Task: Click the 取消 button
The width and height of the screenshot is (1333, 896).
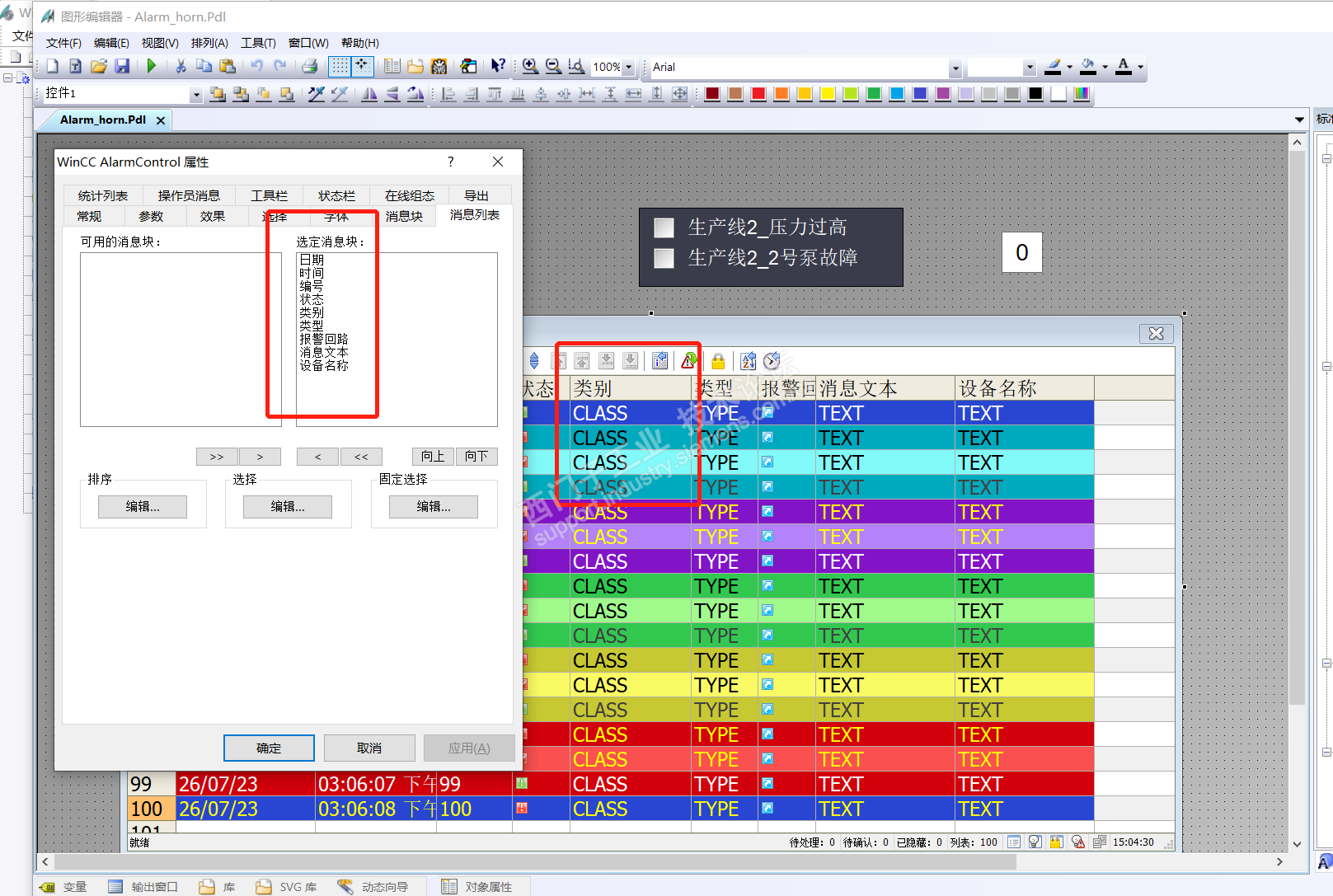Action: point(369,748)
